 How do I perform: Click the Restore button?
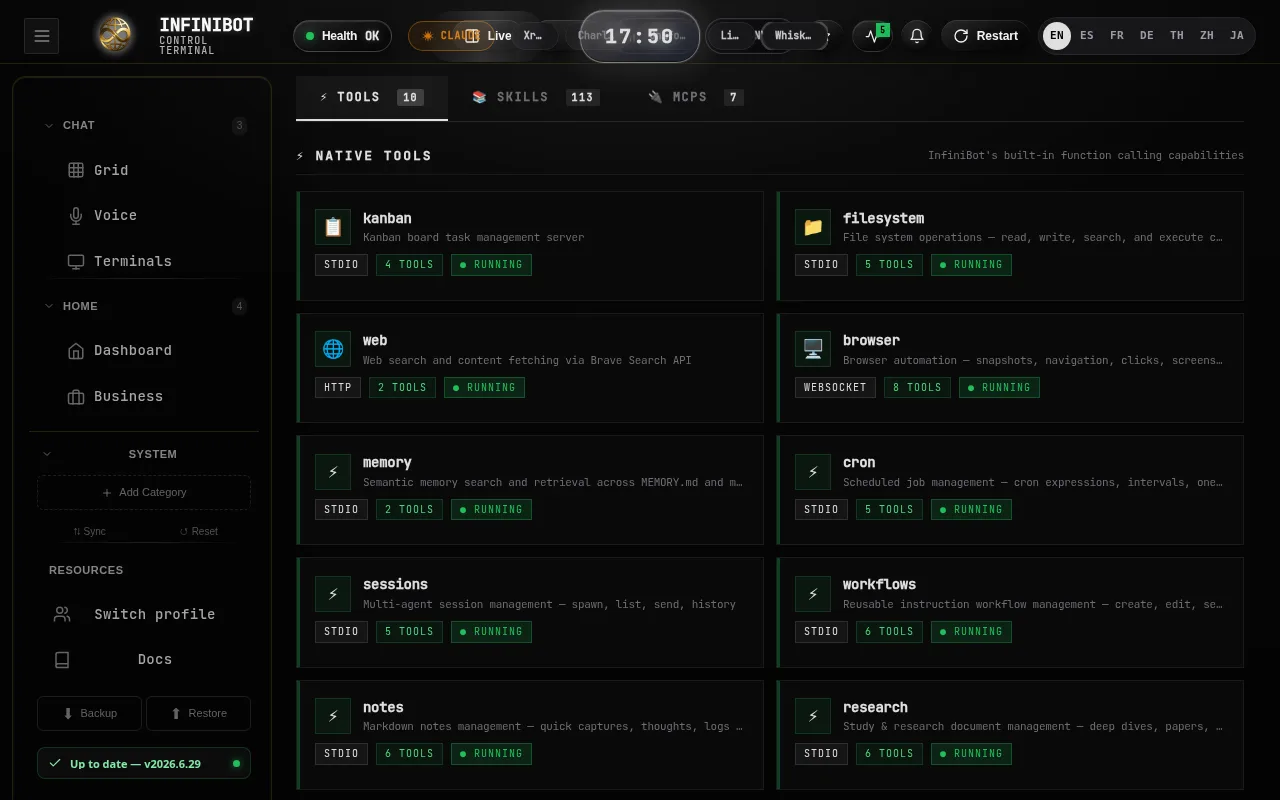pyautogui.click(x=198, y=713)
